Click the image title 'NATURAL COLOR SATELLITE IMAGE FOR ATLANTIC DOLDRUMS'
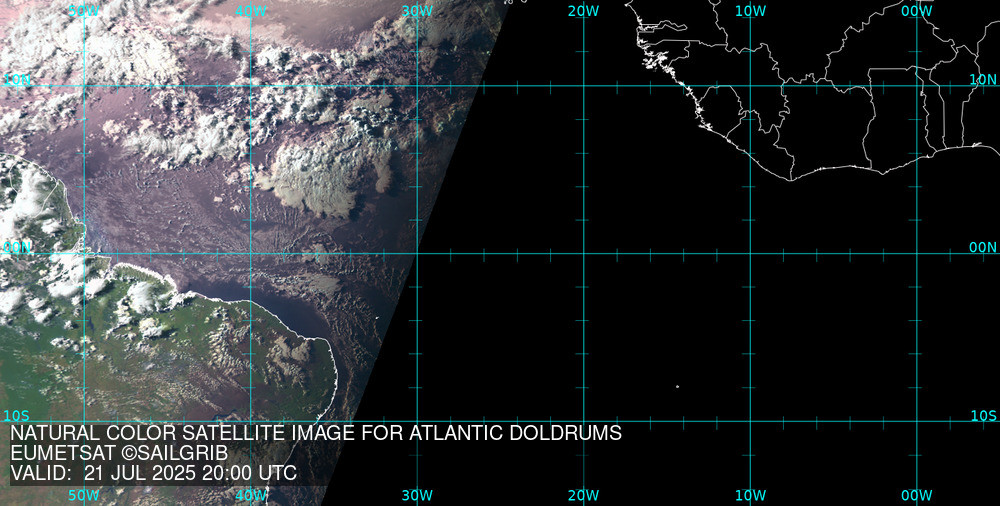Viewport: 1000px width, 506px height. (316, 433)
